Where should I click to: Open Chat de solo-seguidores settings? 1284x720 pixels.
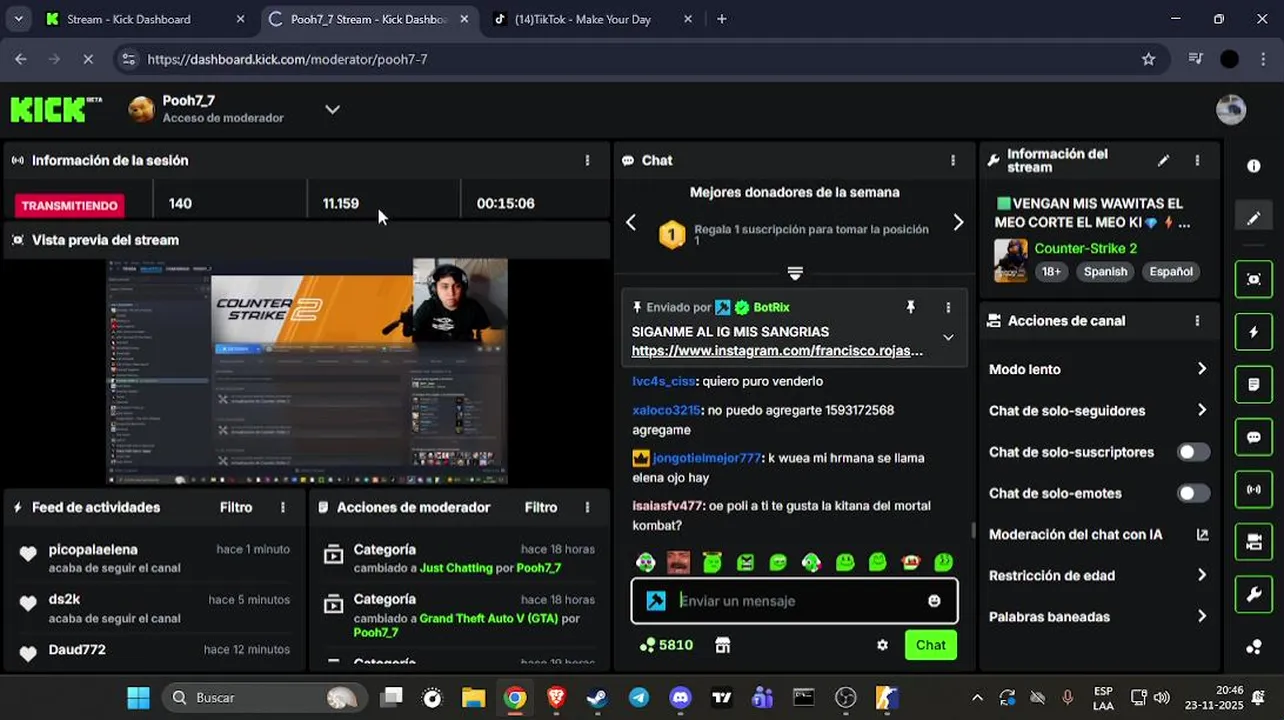pyautogui.click(x=1098, y=410)
